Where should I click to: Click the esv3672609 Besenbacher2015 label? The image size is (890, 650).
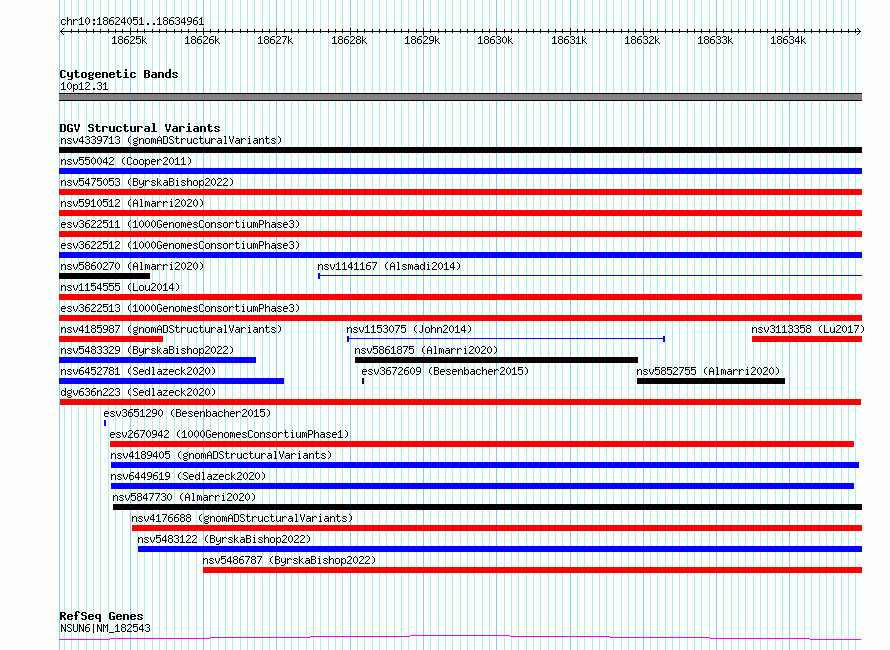[x=445, y=371]
